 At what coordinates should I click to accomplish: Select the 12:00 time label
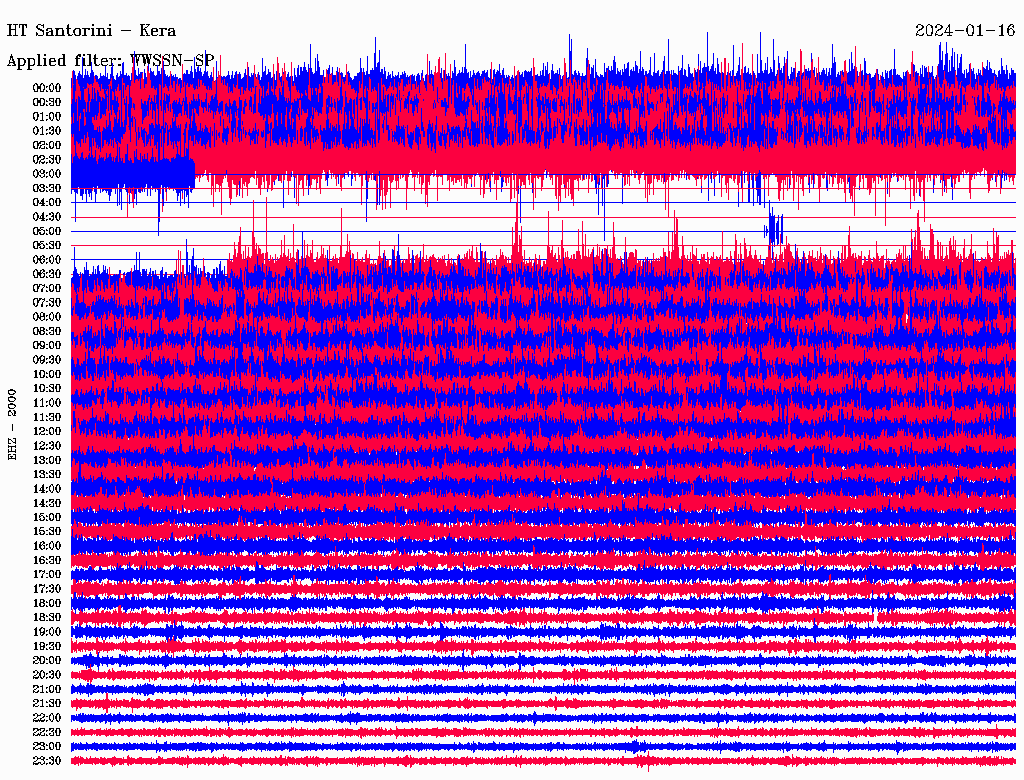pyautogui.click(x=47, y=431)
